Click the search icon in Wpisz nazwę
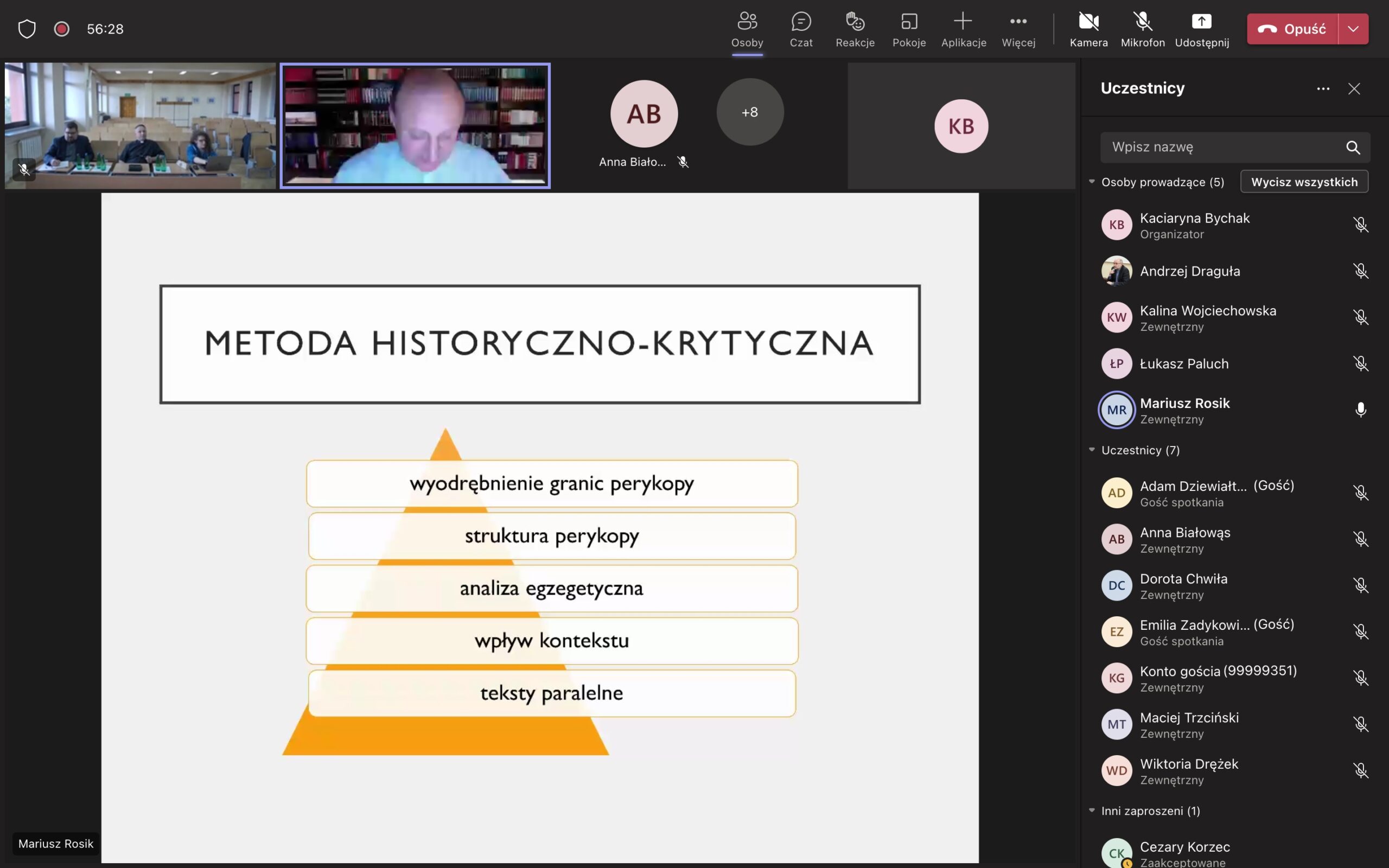Viewport: 1389px width, 868px height. click(1353, 148)
